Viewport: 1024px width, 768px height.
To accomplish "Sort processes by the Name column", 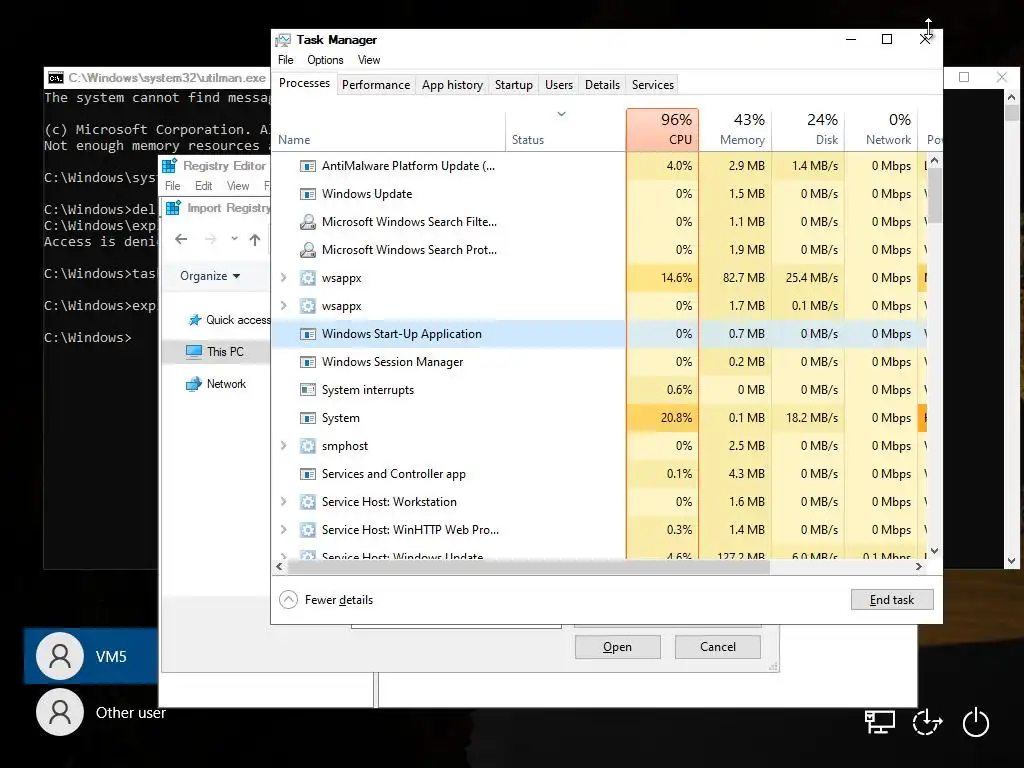I will pyautogui.click(x=389, y=130).
